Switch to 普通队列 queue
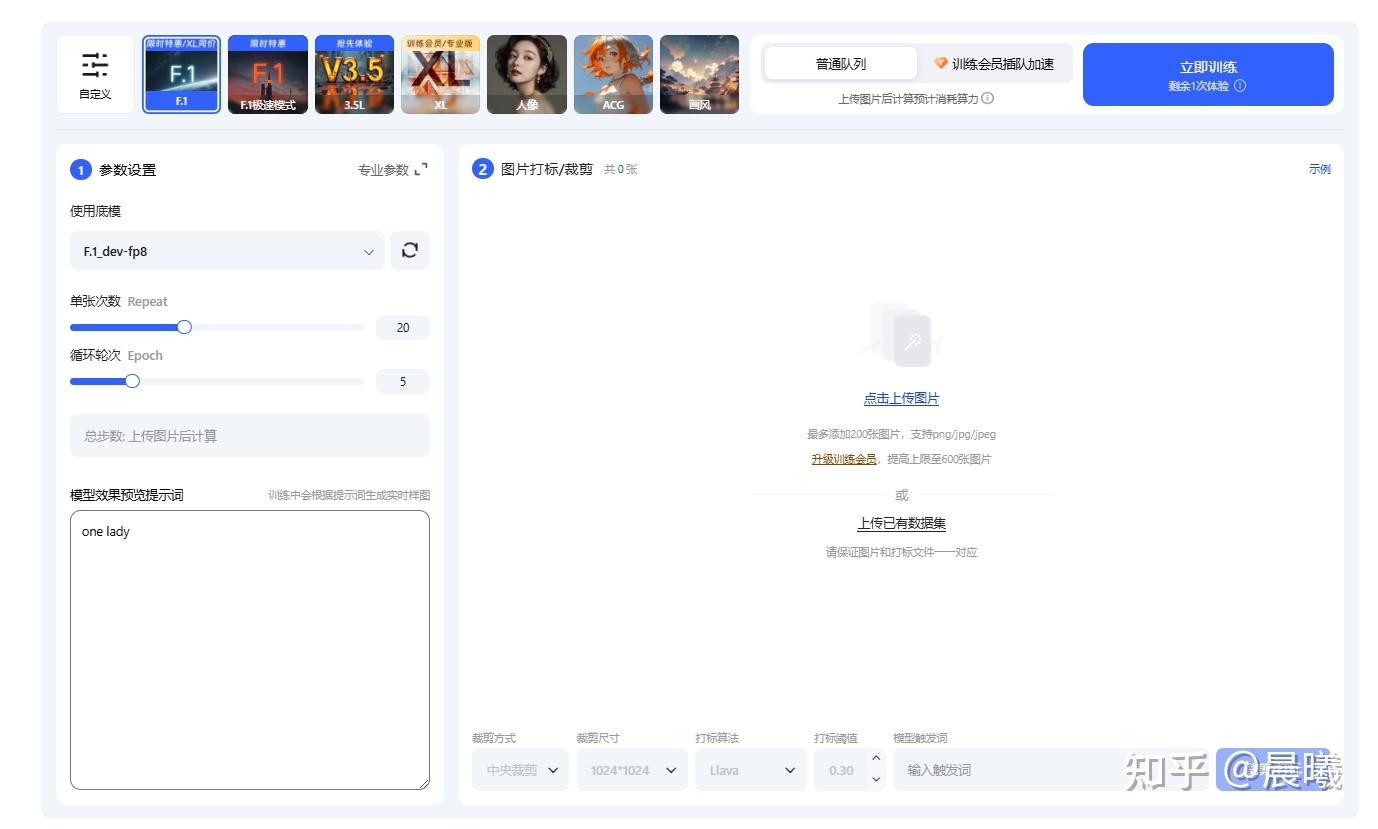This screenshot has height=829, width=1378. [840, 64]
